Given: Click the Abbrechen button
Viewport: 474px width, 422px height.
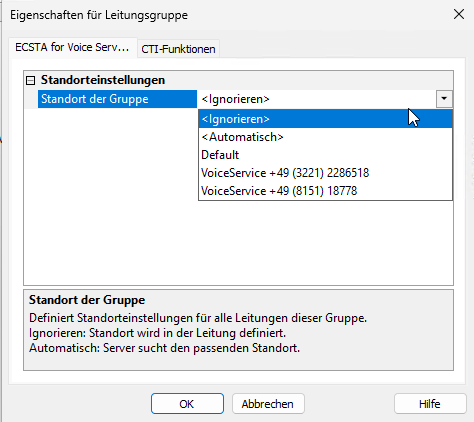Looking at the screenshot, I should click(268, 404).
